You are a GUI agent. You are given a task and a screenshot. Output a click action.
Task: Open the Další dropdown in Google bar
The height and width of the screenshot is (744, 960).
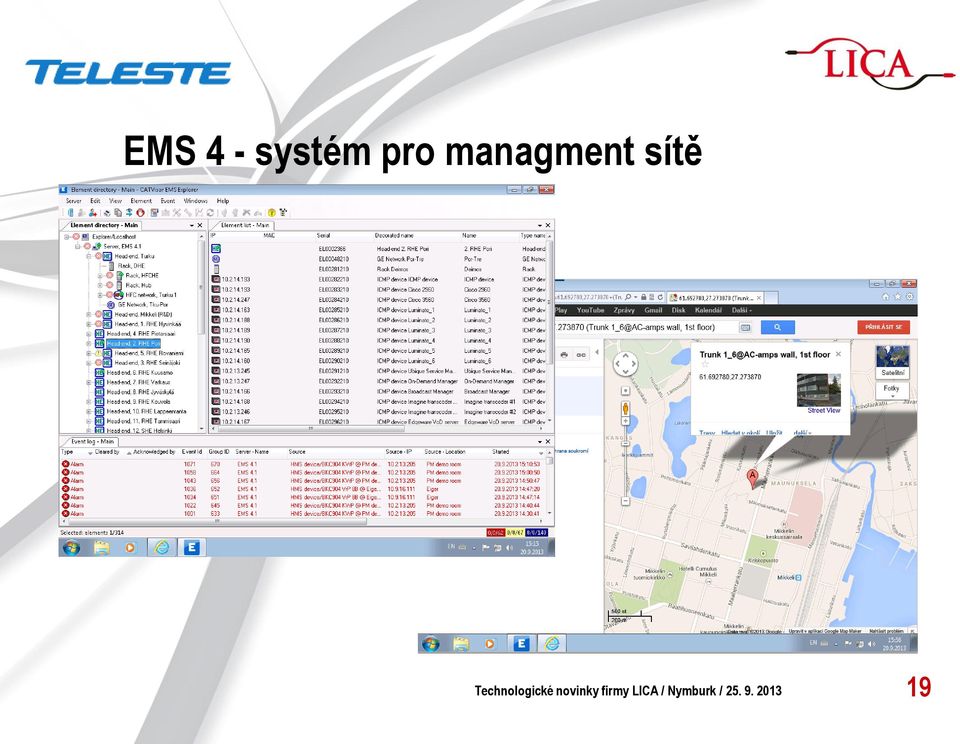pyautogui.click(x=741, y=310)
